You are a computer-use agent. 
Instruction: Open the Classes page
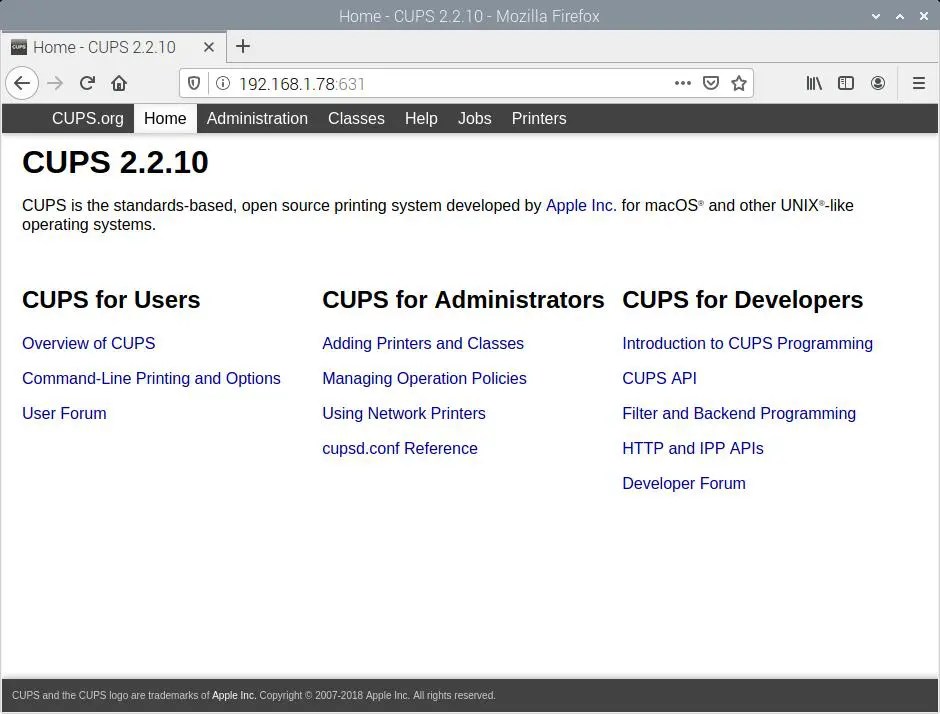click(356, 118)
